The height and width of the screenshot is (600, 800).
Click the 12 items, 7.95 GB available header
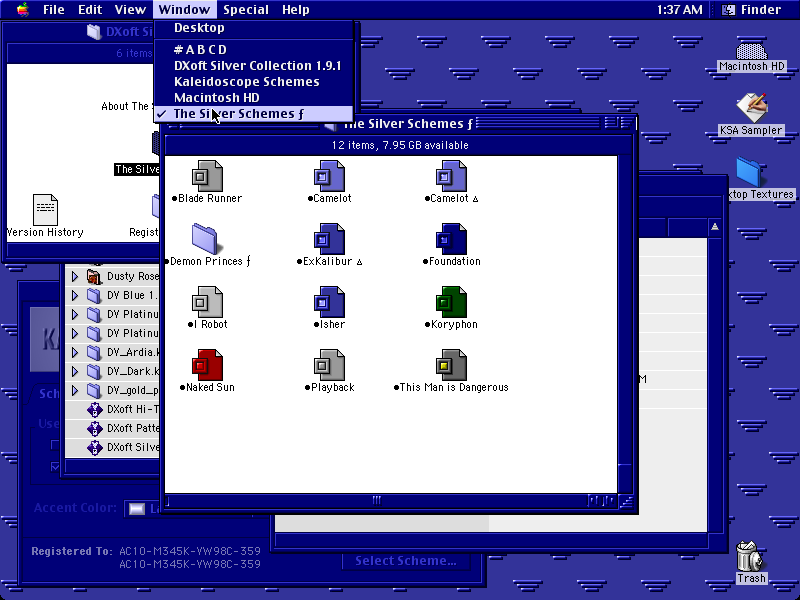(x=399, y=145)
